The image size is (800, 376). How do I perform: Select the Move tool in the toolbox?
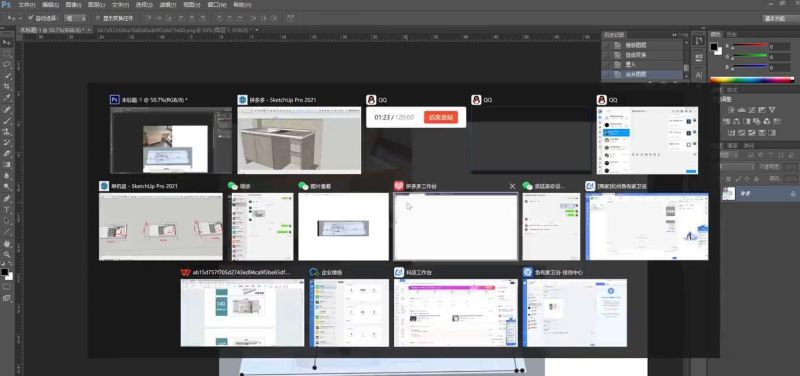(x=7, y=42)
